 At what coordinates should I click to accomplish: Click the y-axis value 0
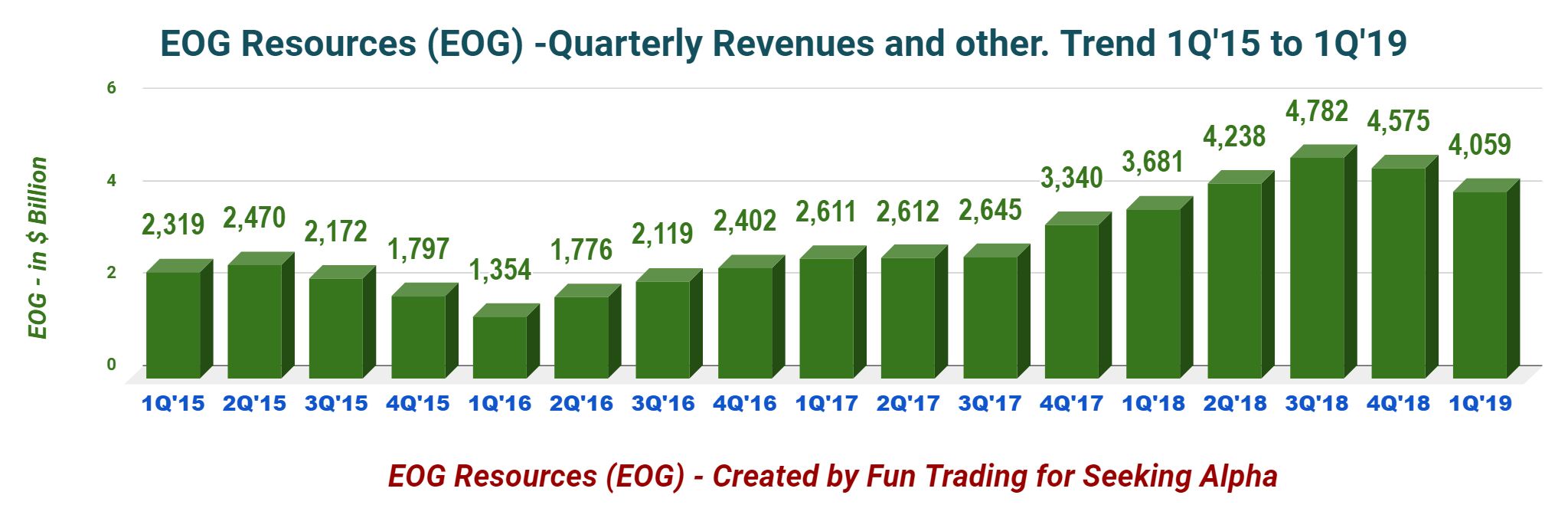click(x=111, y=365)
